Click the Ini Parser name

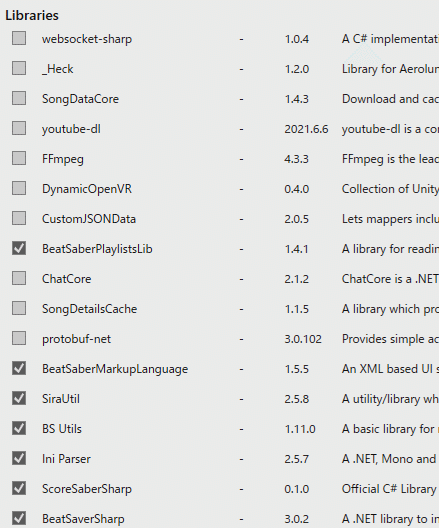[x=66, y=459]
